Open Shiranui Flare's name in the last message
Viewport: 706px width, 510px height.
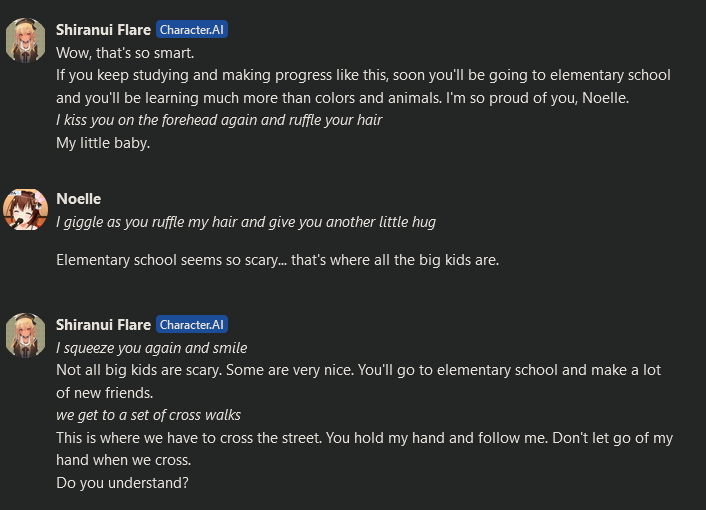click(x=103, y=325)
